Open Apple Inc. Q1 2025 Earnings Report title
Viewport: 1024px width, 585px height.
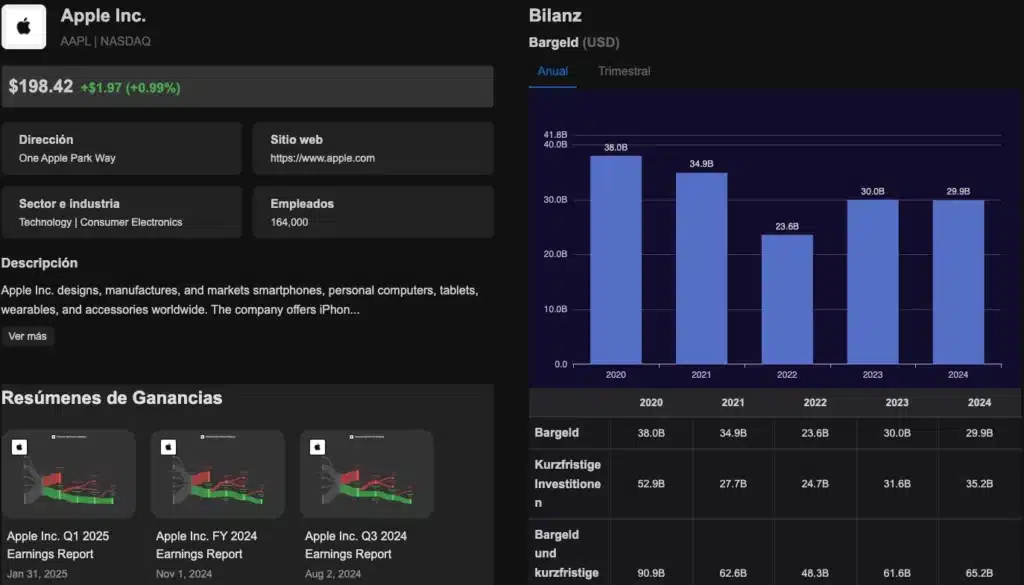point(58,545)
